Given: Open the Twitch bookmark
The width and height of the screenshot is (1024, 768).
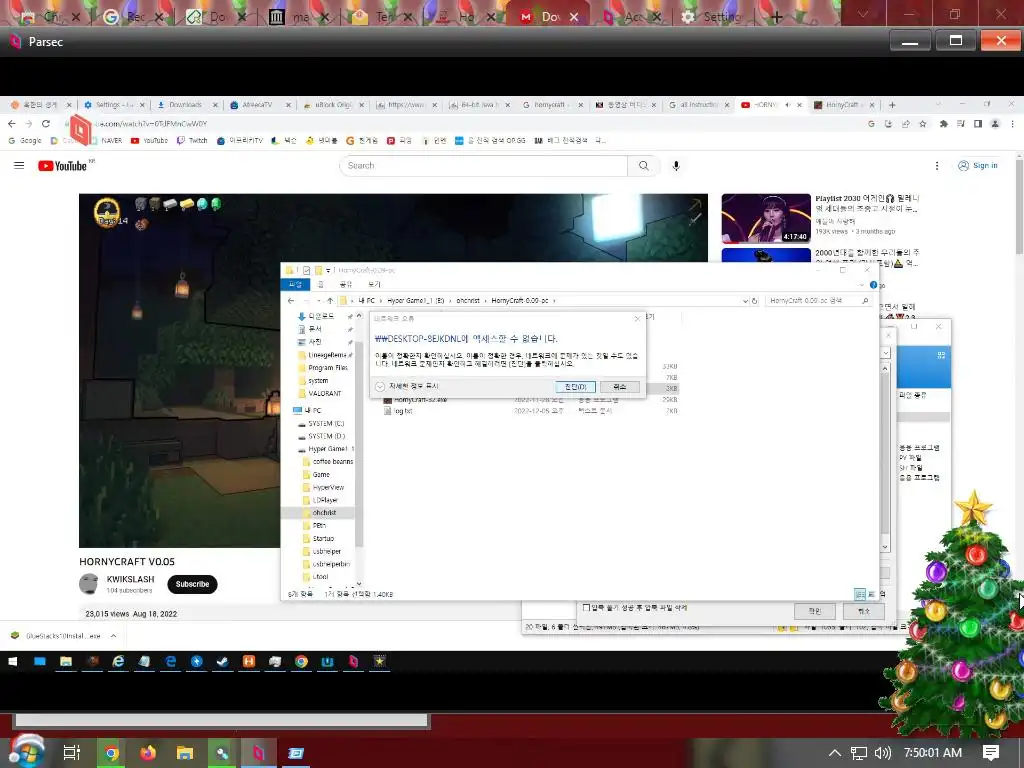Looking at the screenshot, I should pyautogui.click(x=192, y=140).
